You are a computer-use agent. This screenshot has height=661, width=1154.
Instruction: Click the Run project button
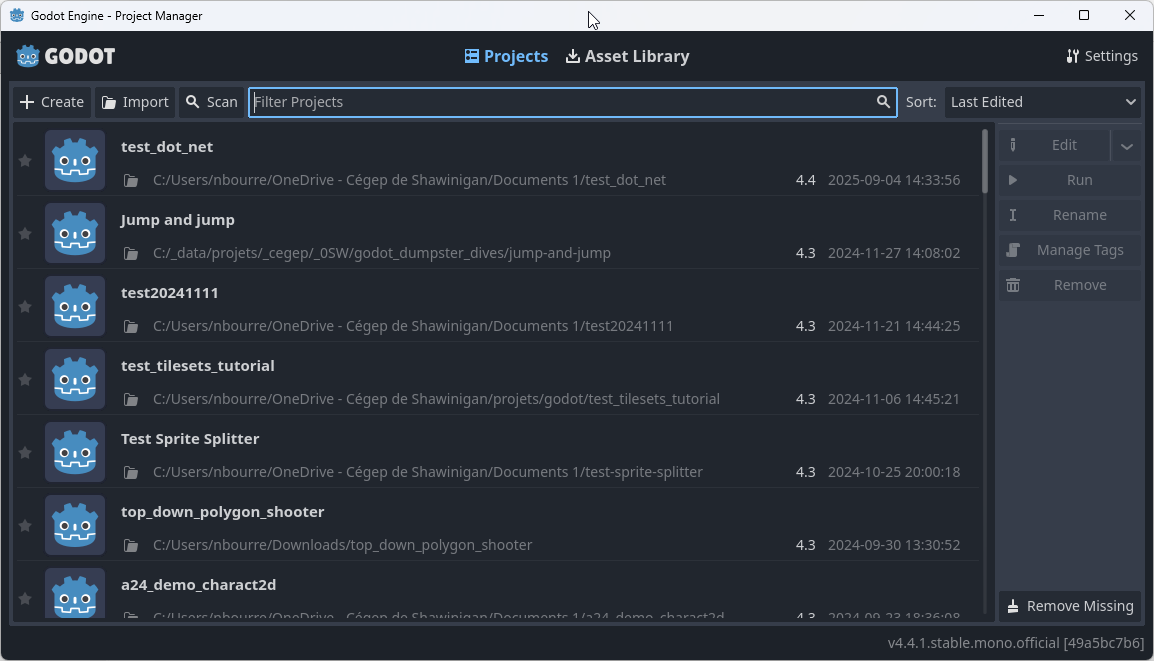click(1069, 180)
